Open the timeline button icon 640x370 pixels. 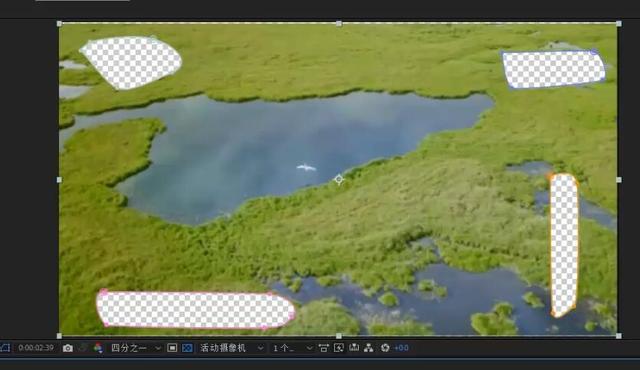(354, 348)
